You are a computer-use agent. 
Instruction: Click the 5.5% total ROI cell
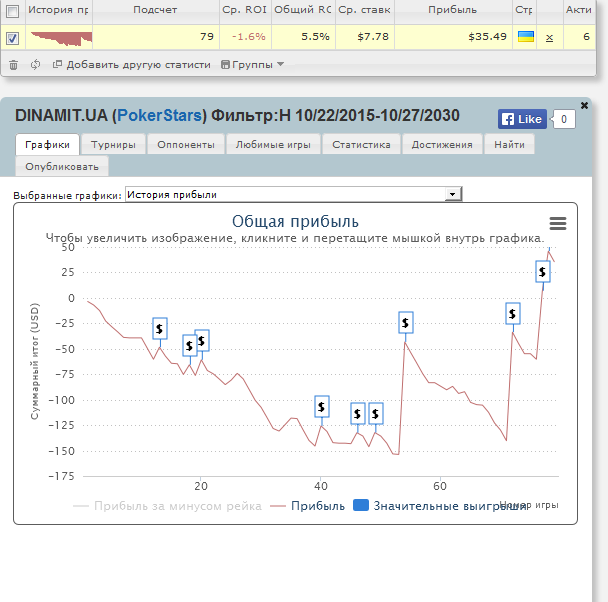(303, 37)
